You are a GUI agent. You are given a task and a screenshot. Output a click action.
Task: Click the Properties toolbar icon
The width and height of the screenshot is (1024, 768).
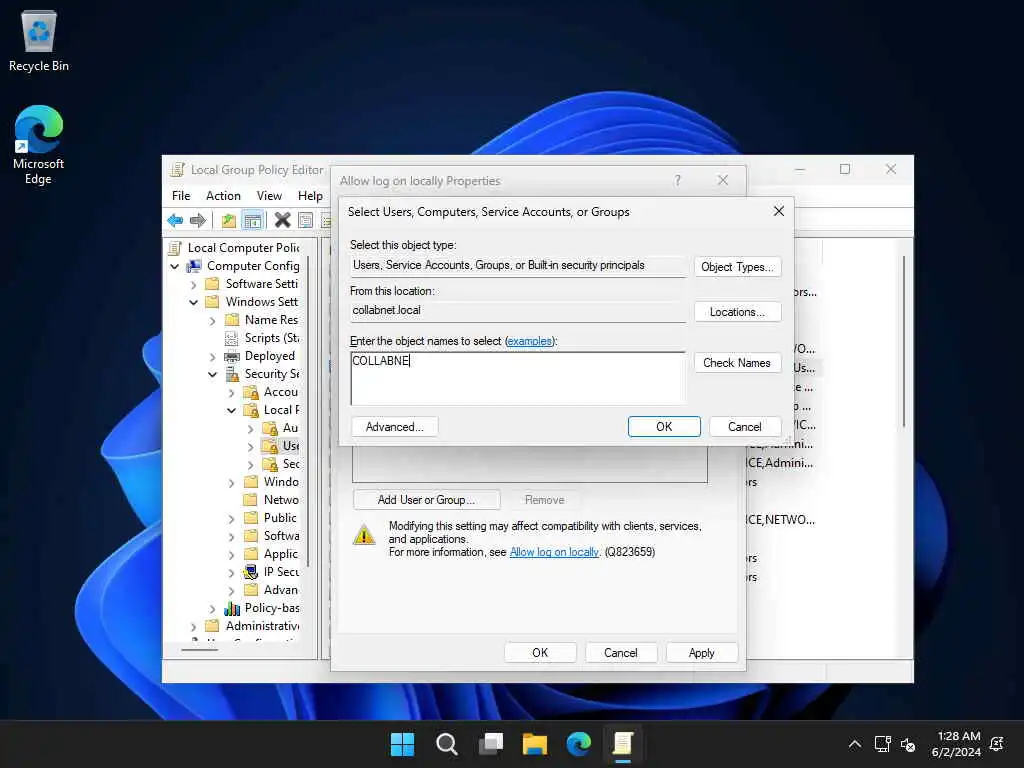[305, 220]
